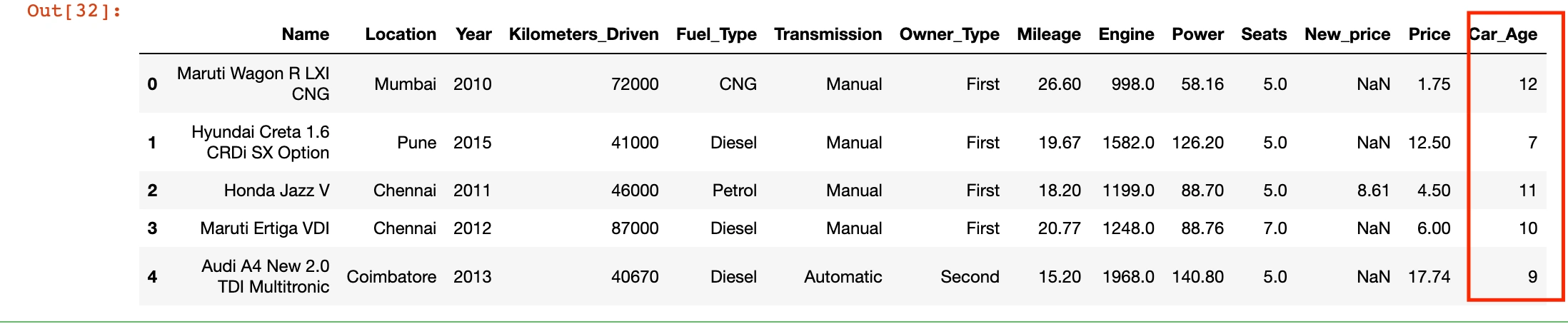This screenshot has height=324, width=1568.
Task: Click the Second owner type cell
Action: pos(970,277)
